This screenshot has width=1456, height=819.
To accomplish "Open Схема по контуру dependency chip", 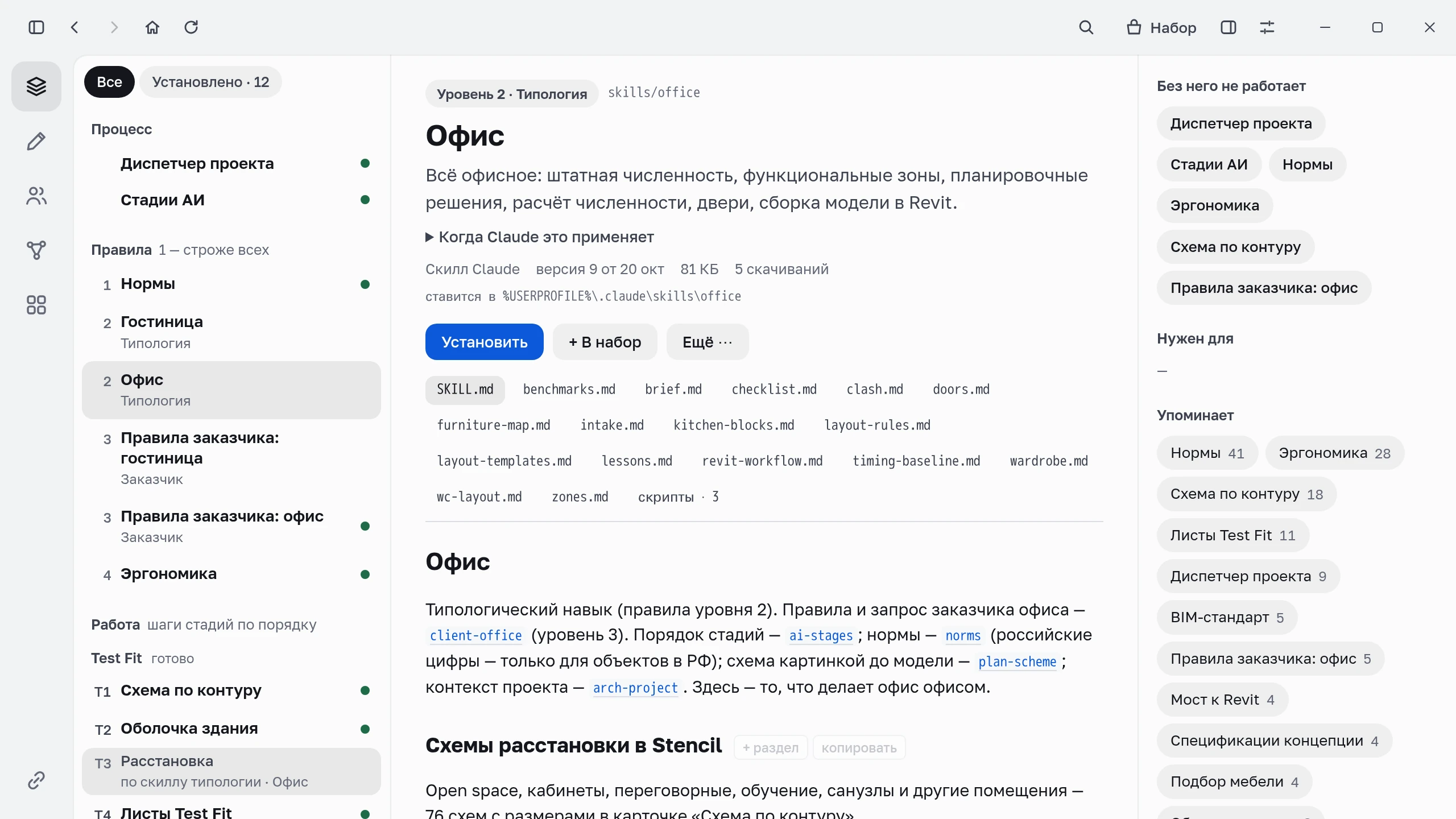I will (x=1235, y=247).
